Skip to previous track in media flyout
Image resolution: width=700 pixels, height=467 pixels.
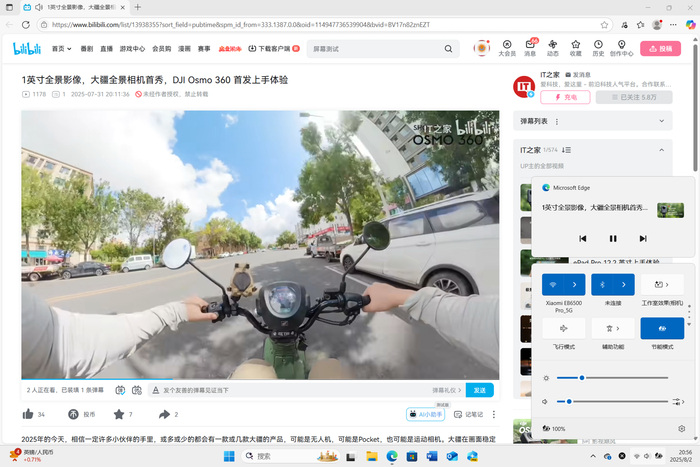[x=583, y=238]
